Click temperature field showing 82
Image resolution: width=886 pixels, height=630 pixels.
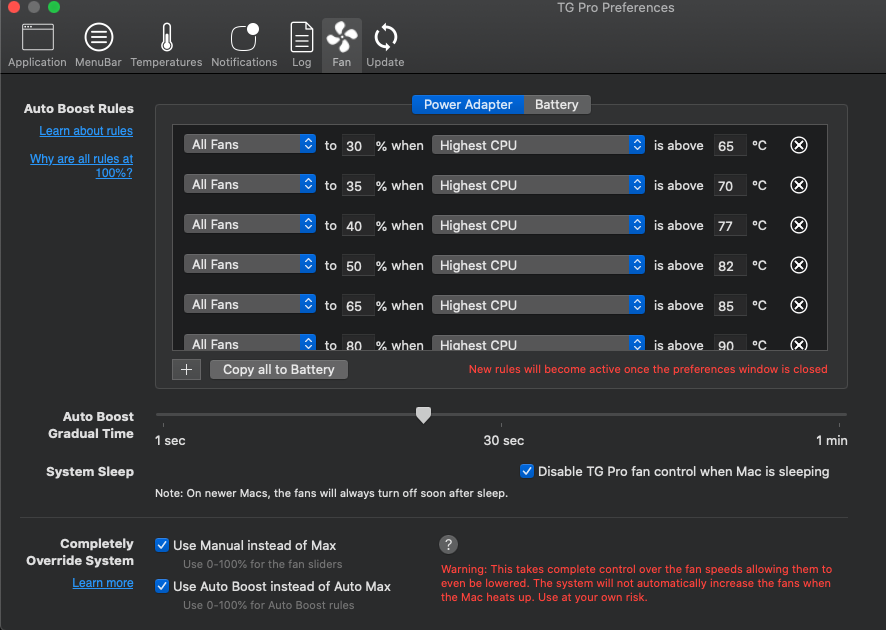(729, 266)
